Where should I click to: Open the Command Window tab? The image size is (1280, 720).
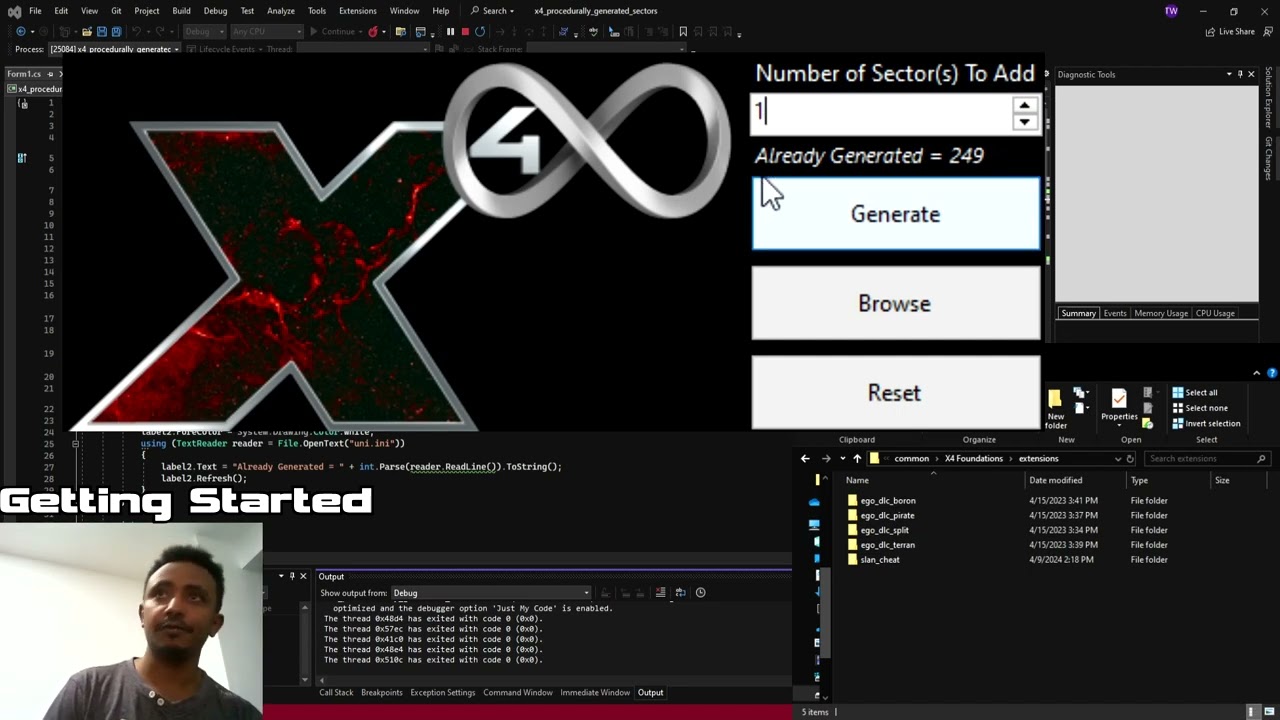pyautogui.click(x=517, y=692)
